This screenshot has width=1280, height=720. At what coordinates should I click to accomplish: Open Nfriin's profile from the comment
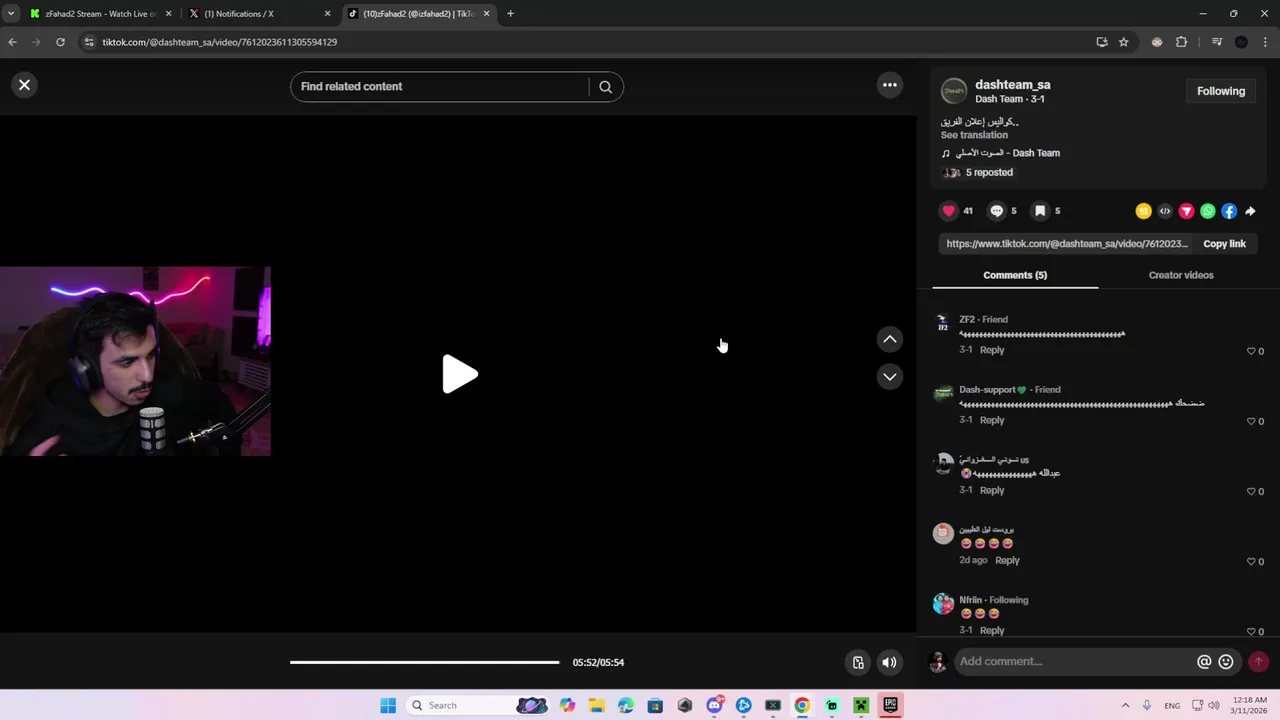click(970, 600)
